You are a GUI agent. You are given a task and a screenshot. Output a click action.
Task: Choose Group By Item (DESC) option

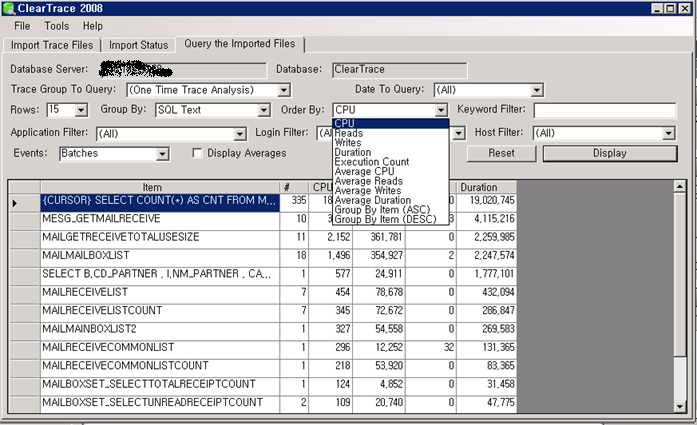point(391,219)
